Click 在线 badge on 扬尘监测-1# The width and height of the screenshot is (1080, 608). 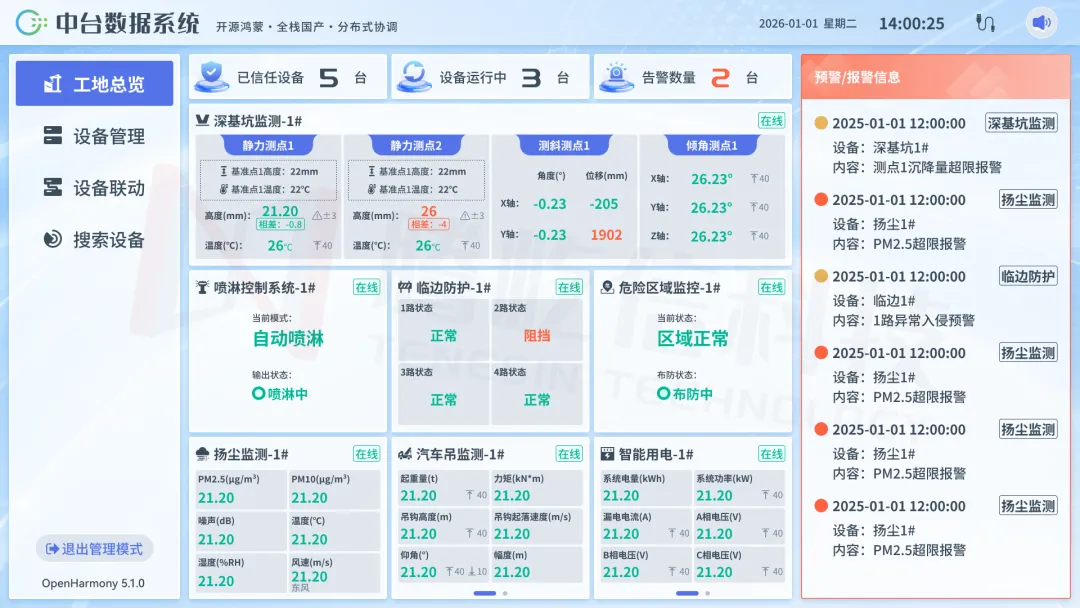click(x=366, y=454)
